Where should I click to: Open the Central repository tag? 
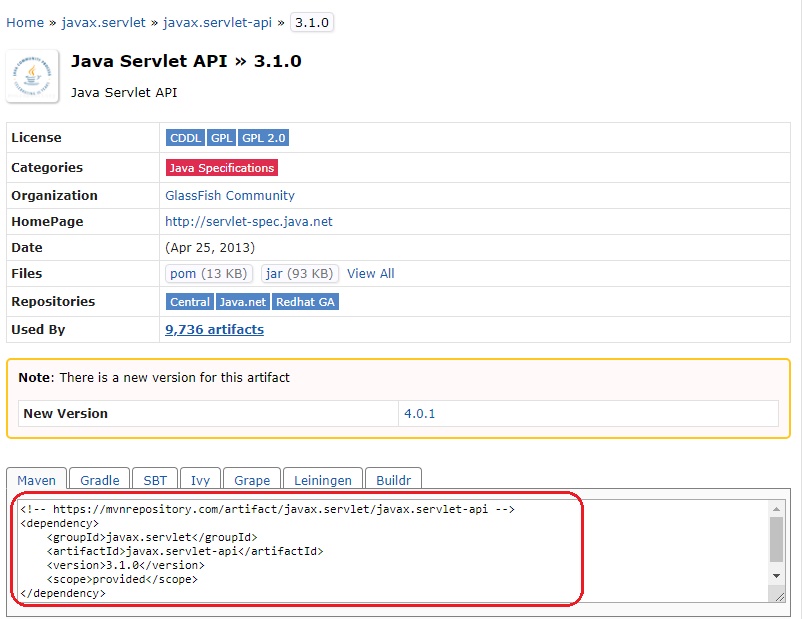(189, 302)
